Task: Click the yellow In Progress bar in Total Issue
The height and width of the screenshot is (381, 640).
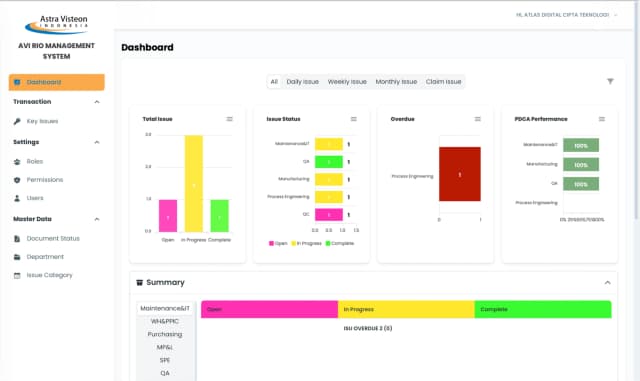Action: 194,184
